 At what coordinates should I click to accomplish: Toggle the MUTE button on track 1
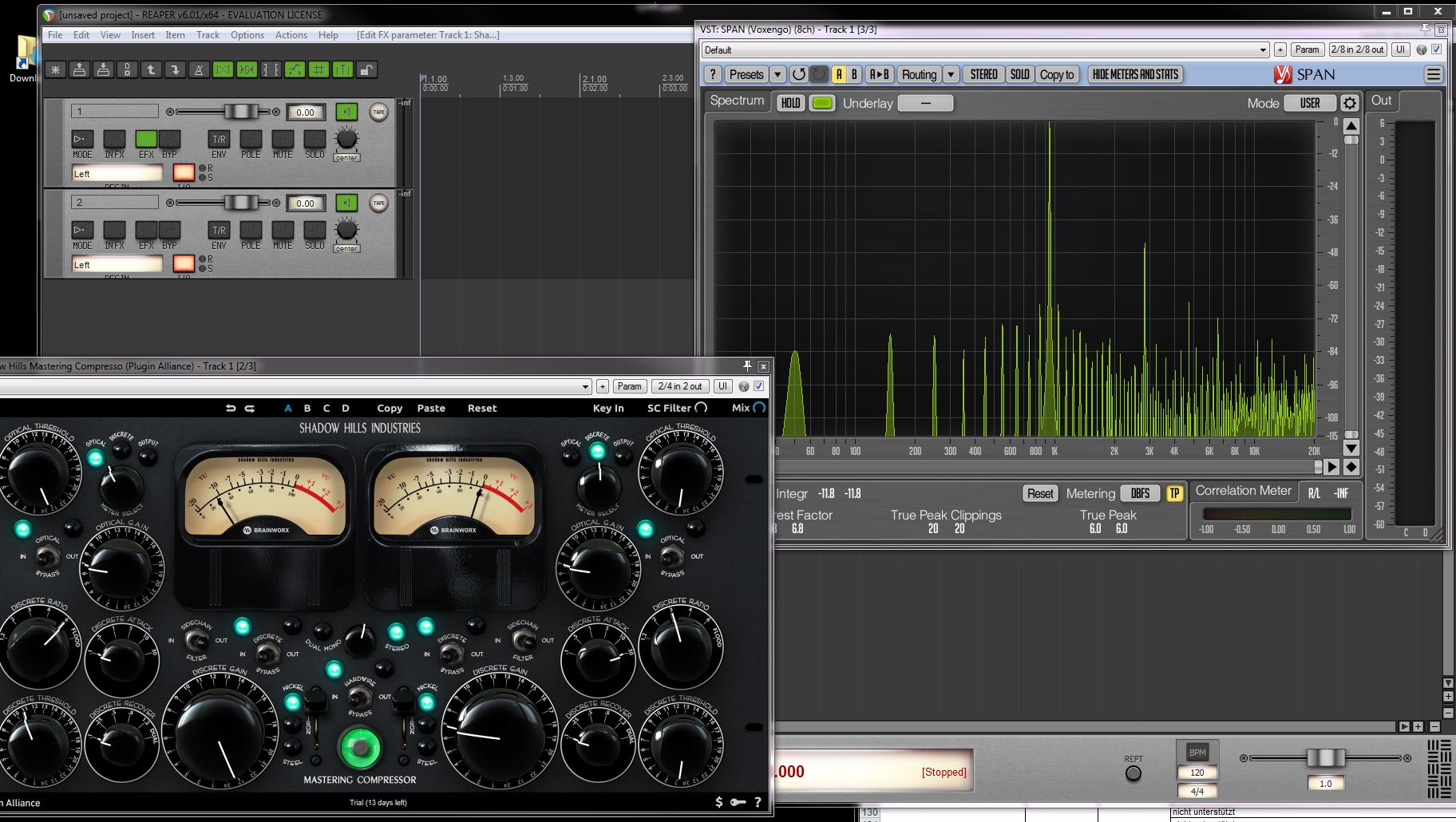283,140
